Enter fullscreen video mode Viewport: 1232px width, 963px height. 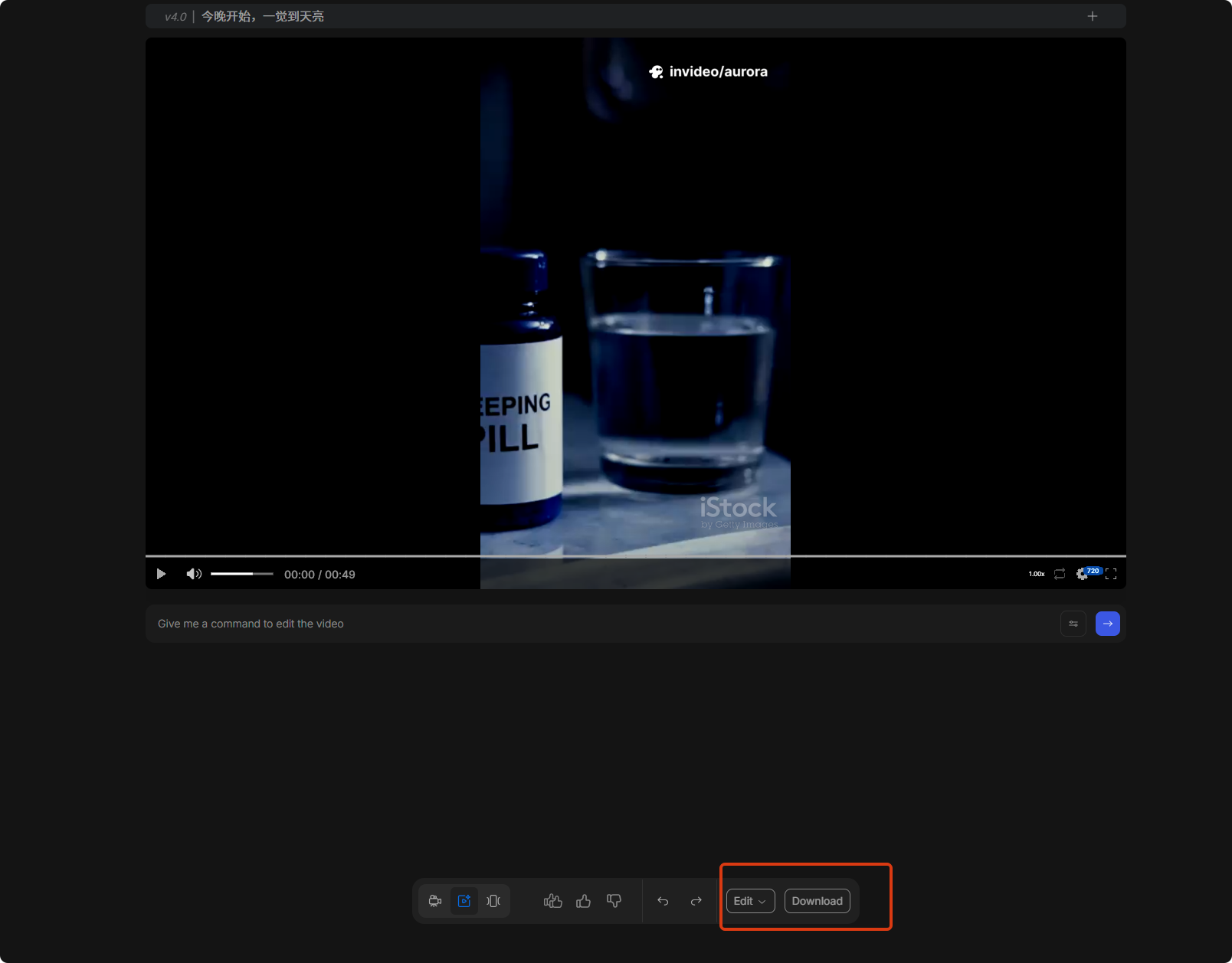click(1111, 574)
